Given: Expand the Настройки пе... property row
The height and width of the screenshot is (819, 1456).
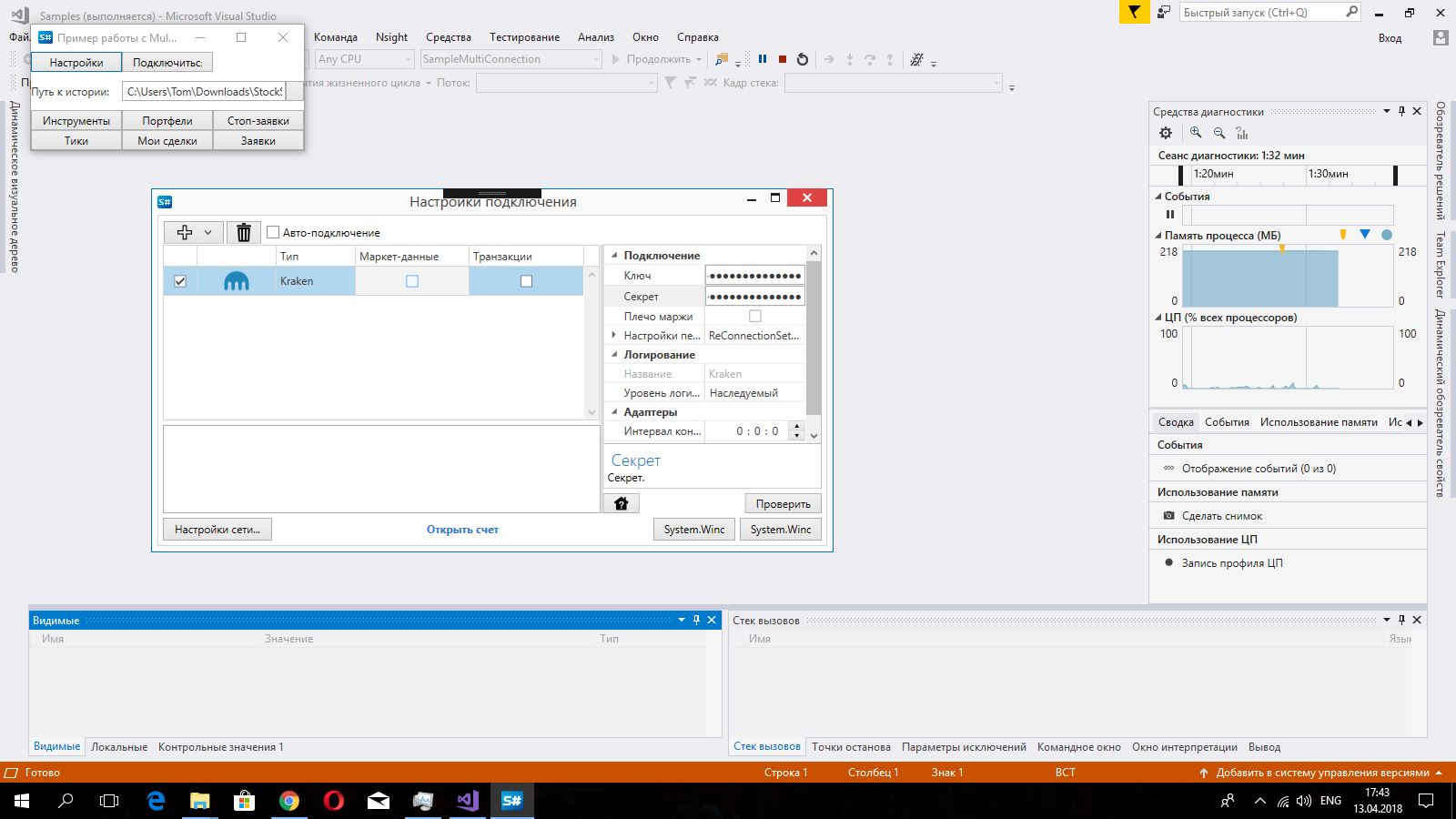Looking at the screenshot, I should point(614,336).
